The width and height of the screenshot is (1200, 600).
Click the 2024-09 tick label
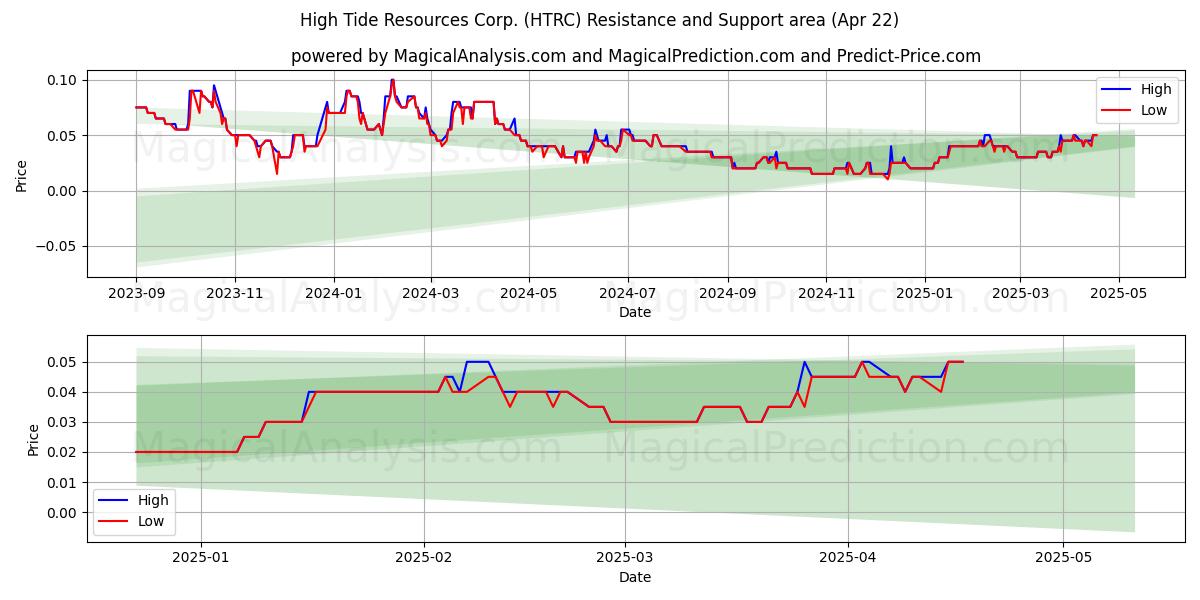coord(728,293)
